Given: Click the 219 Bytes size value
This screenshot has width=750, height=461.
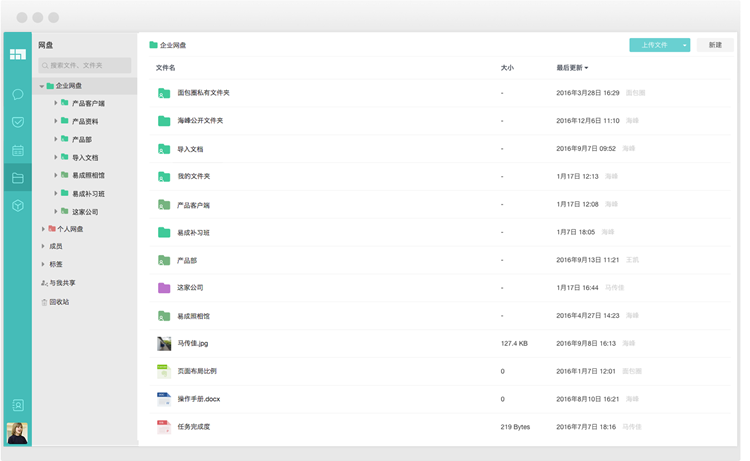Looking at the screenshot, I should pyautogui.click(x=515, y=427).
